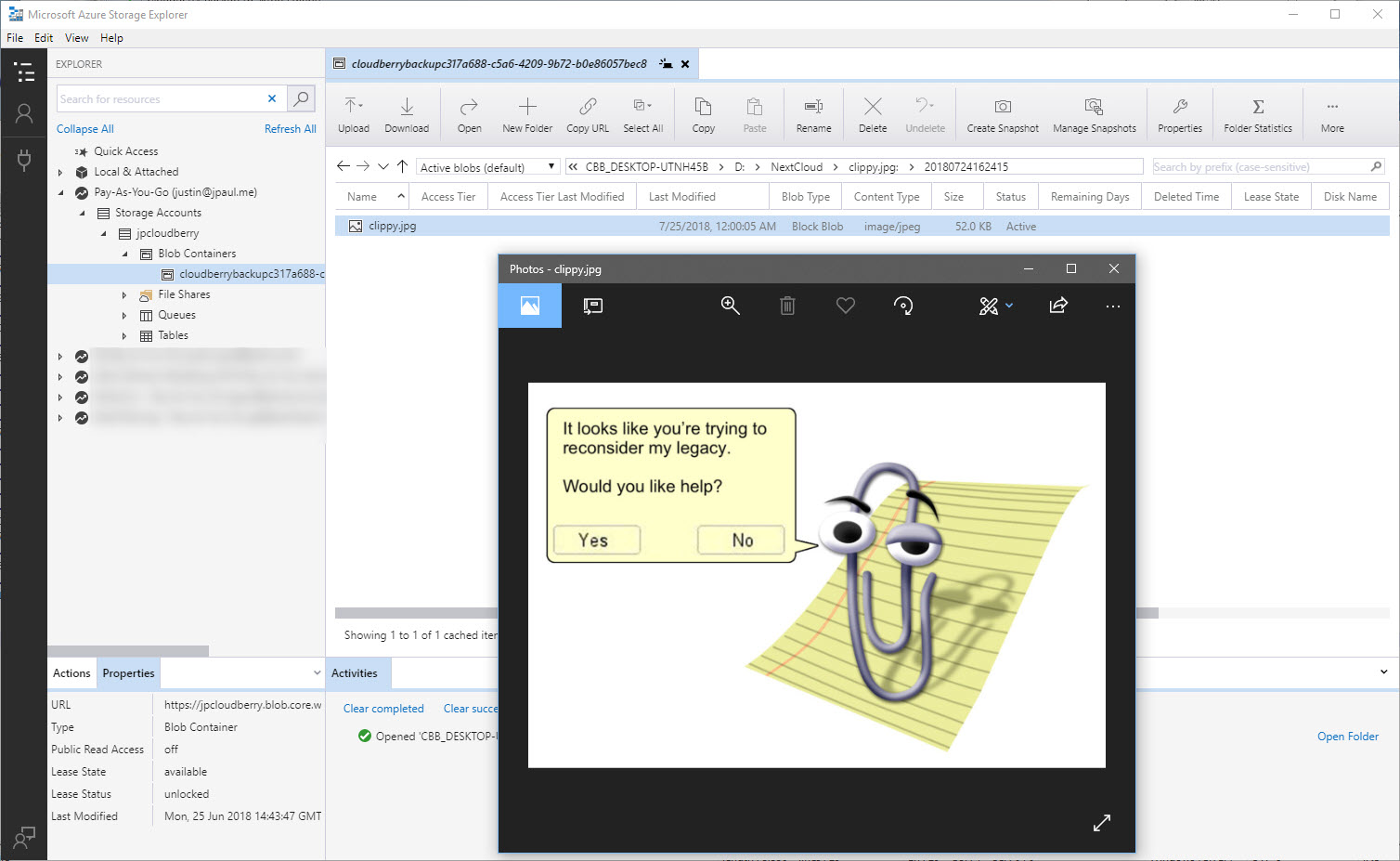
Task: Click the Open Folder link
Action: [1348, 737]
